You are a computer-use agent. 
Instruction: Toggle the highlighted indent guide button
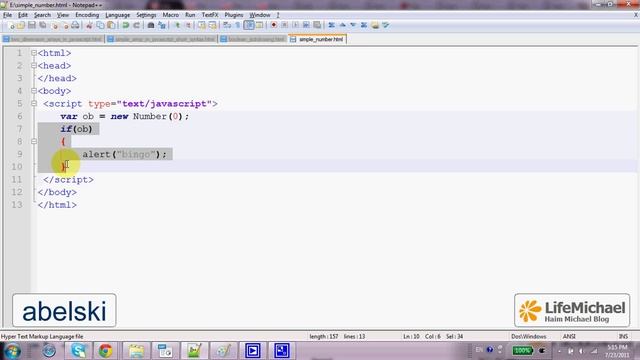(x=249, y=25)
